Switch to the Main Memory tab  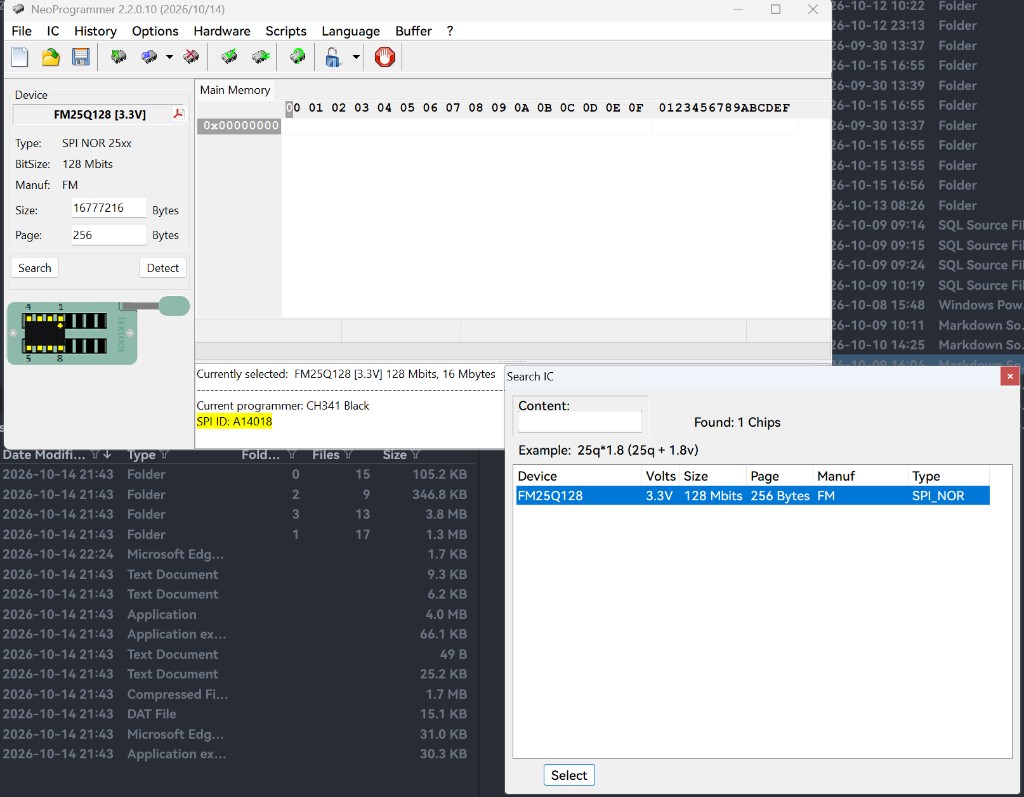235,89
